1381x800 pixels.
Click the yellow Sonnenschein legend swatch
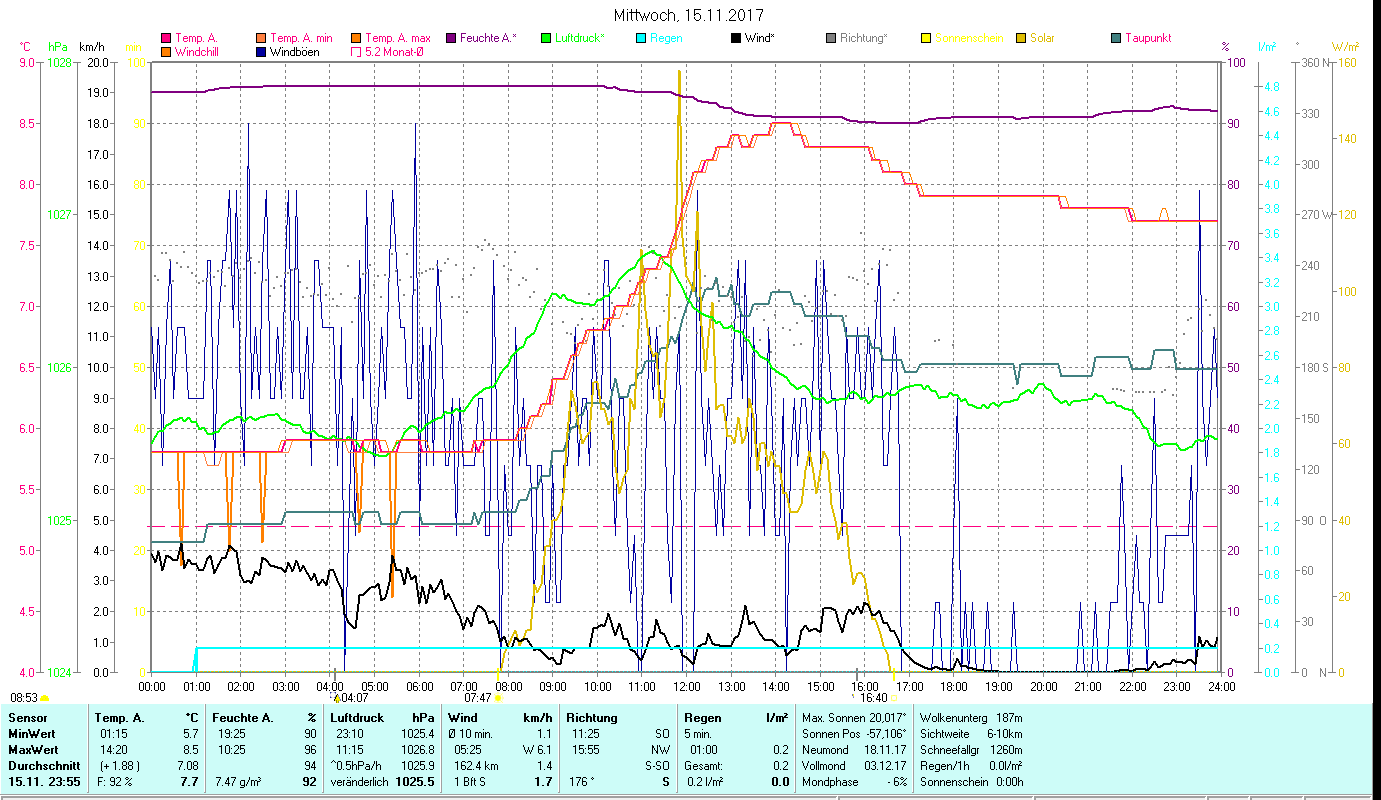click(926, 38)
